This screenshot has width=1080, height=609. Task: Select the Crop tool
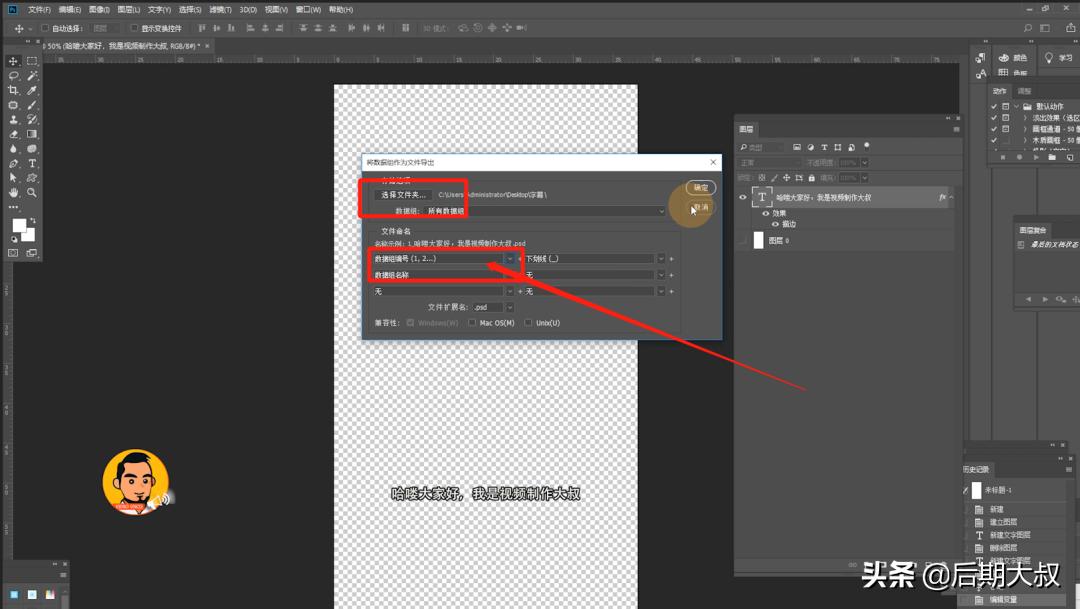(14, 90)
